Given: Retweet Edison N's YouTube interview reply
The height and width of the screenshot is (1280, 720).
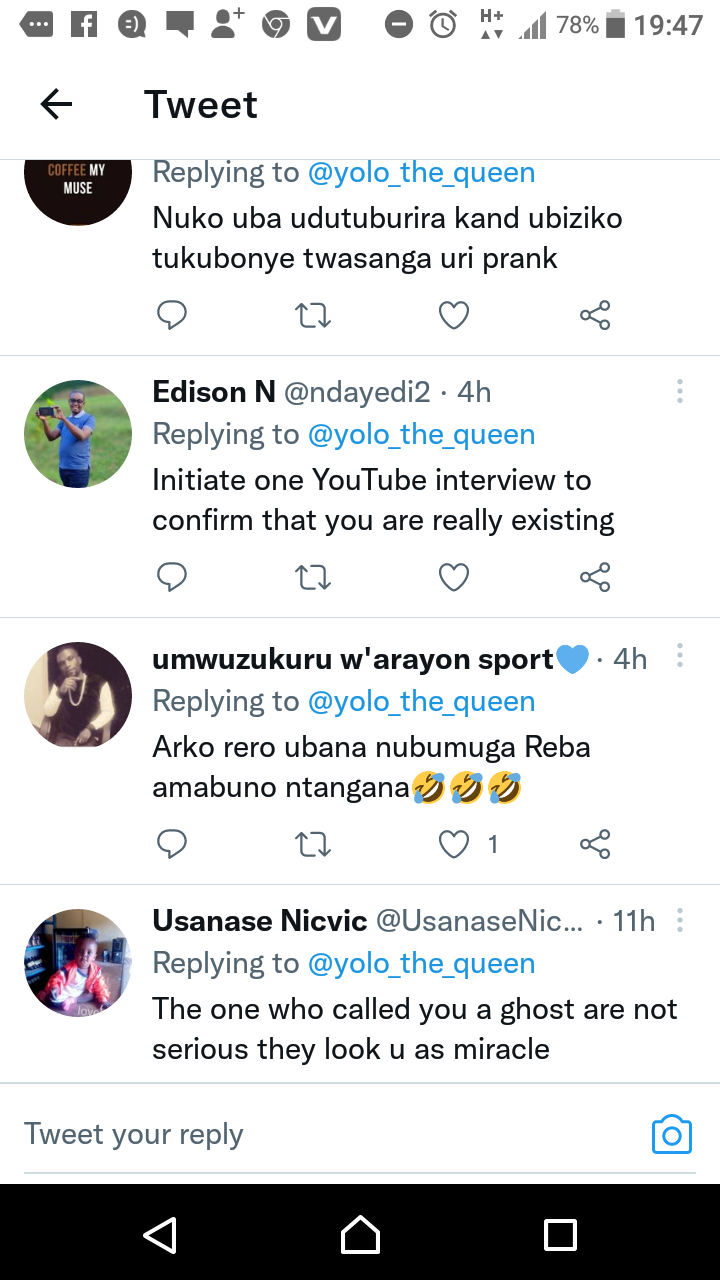Looking at the screenshot, I should click(x=314, y=577).
